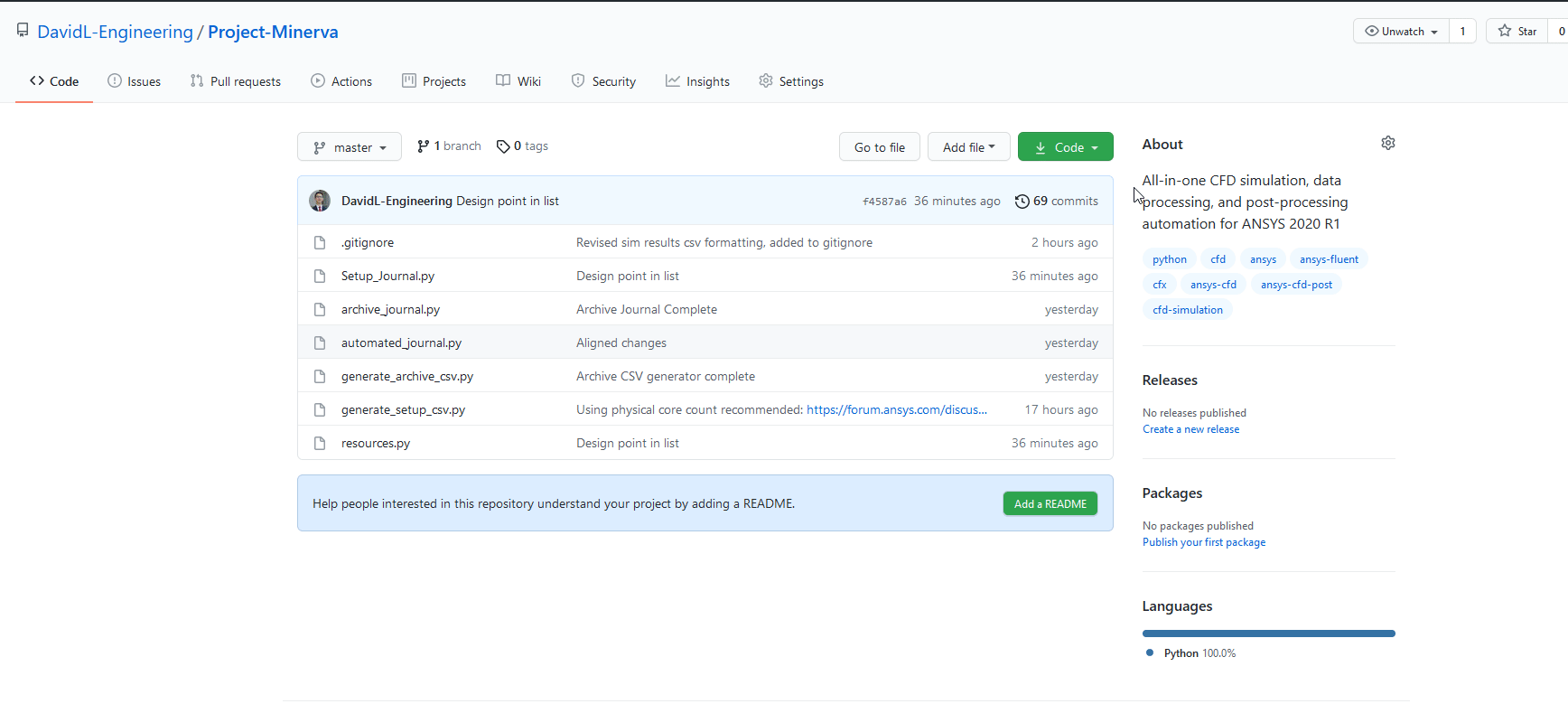Click the file icon beside generate_archive_csv.py
The width and height of the screenshot is (1568, 704).
[x=320, y=376]
